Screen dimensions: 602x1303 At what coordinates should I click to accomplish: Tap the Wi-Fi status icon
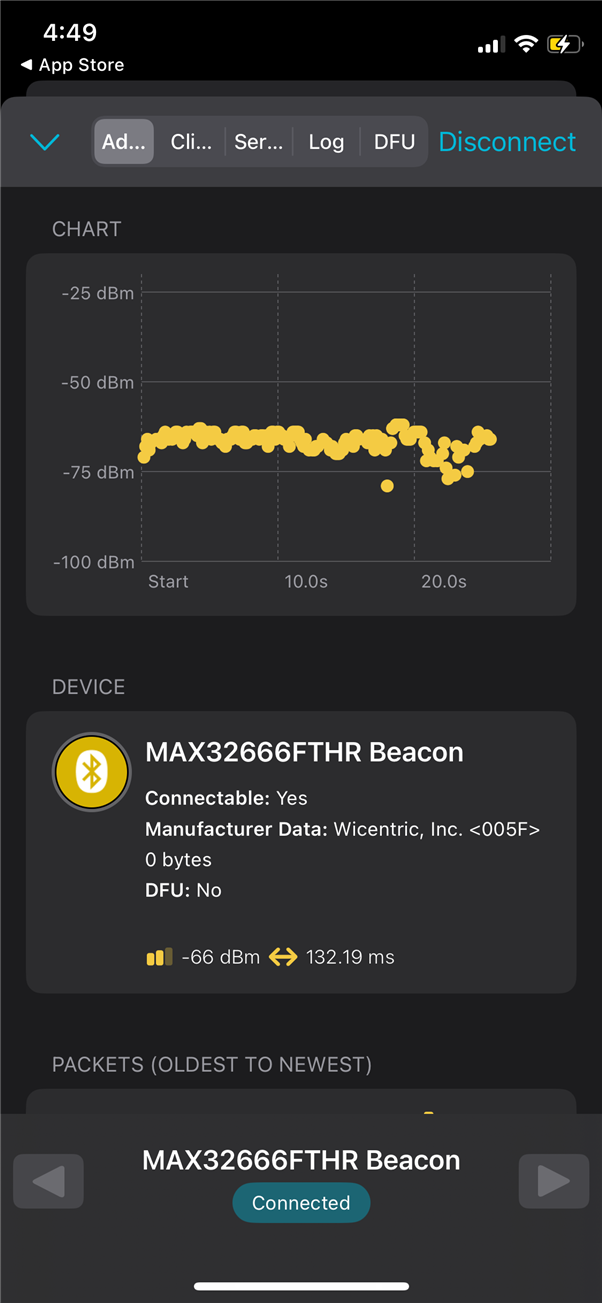coord(525,44)
